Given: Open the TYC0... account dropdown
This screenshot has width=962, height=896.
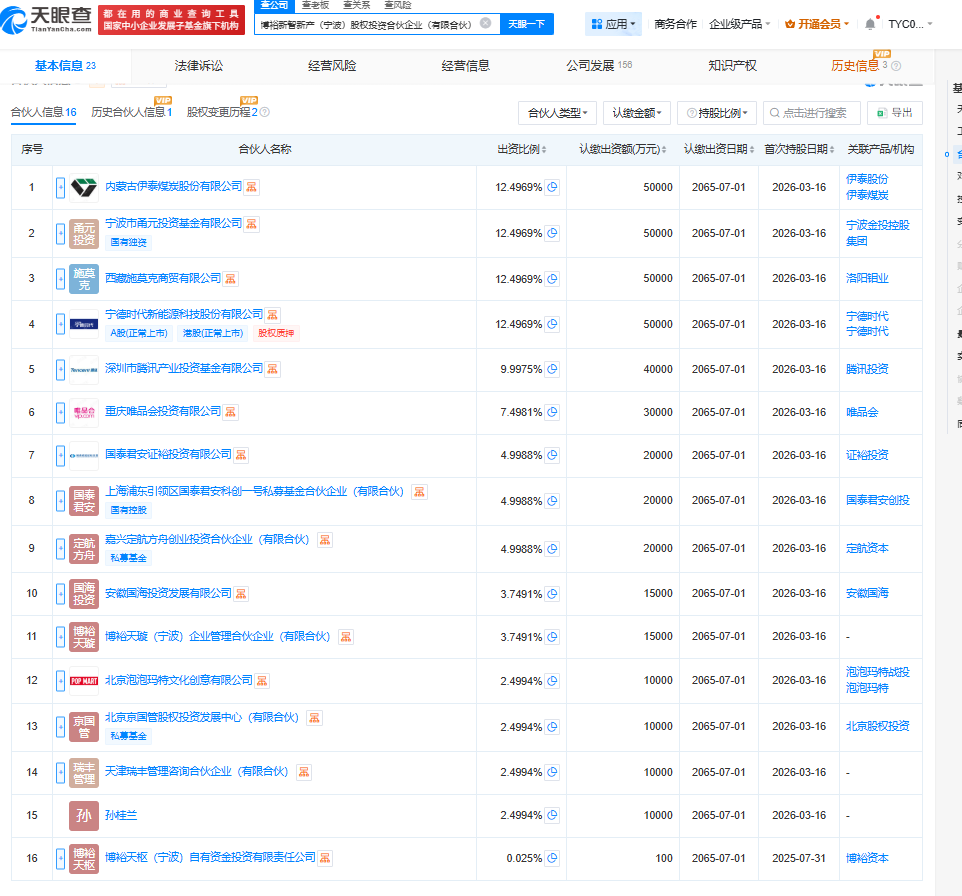Looking at the screenshot, I should pos(910,24).
